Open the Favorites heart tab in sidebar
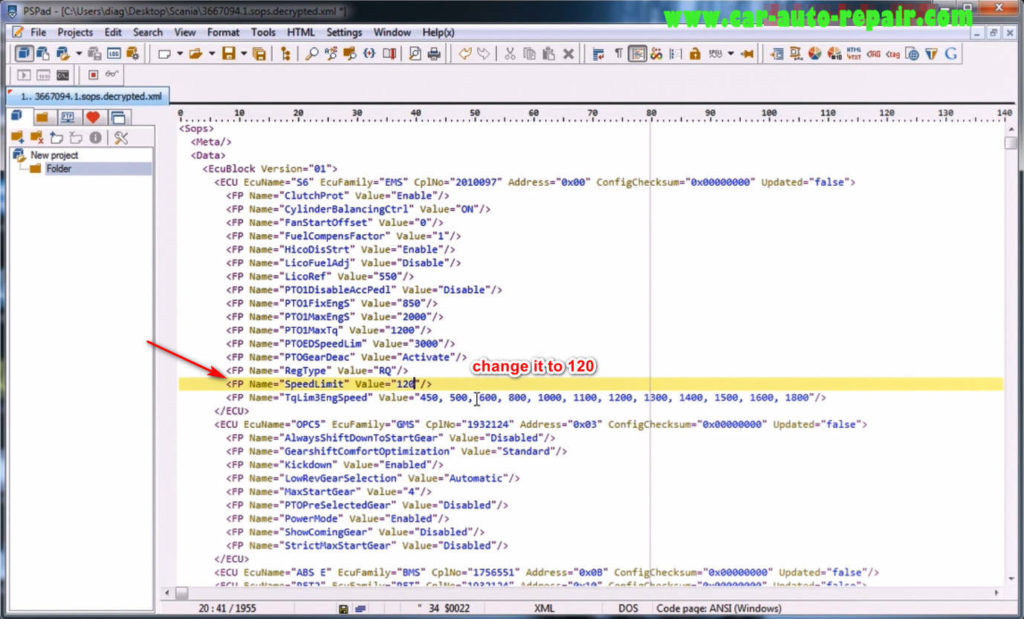 (x=93, y=117)
